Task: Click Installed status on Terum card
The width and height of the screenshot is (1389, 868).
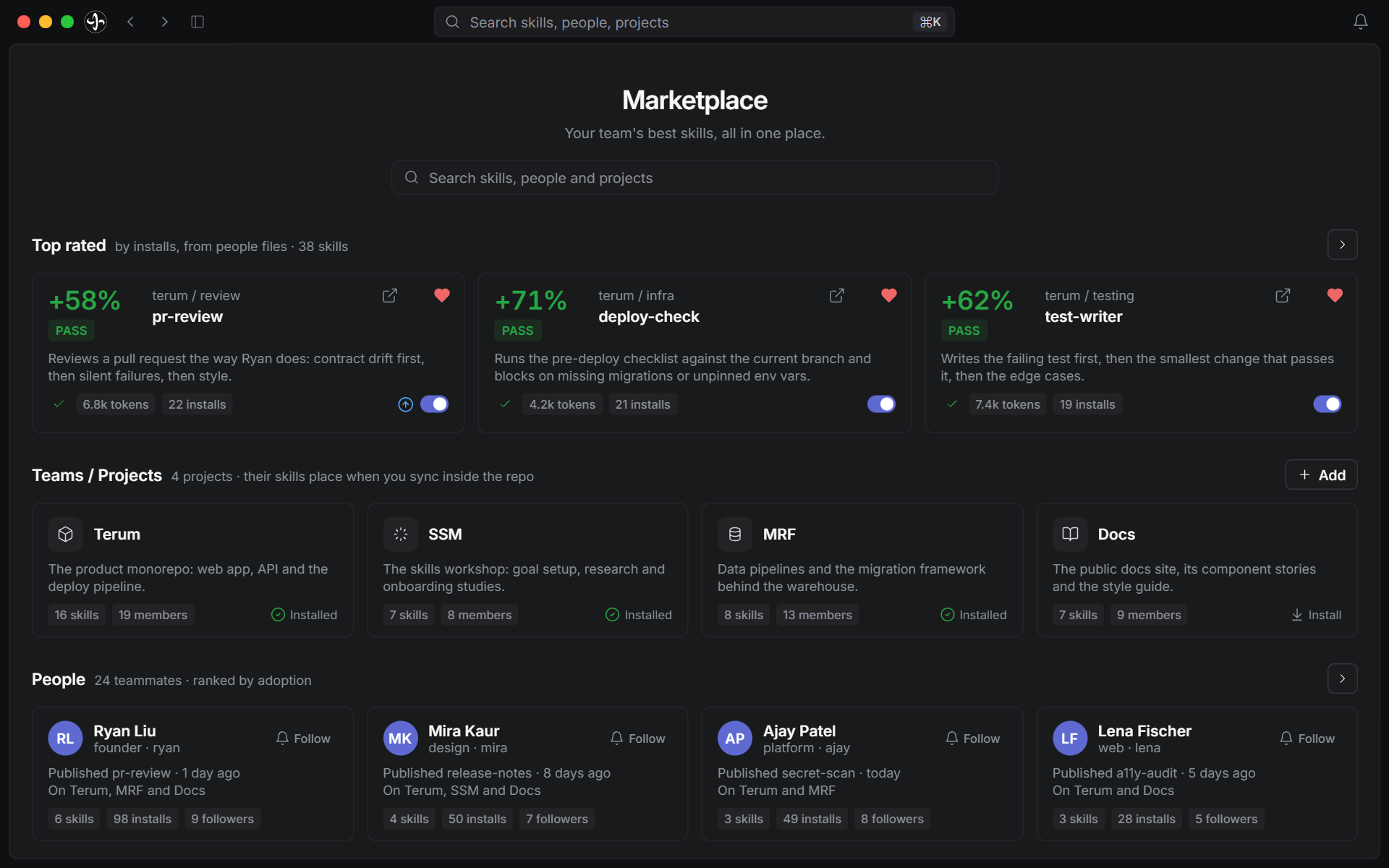Action: (x=304, y=615)
